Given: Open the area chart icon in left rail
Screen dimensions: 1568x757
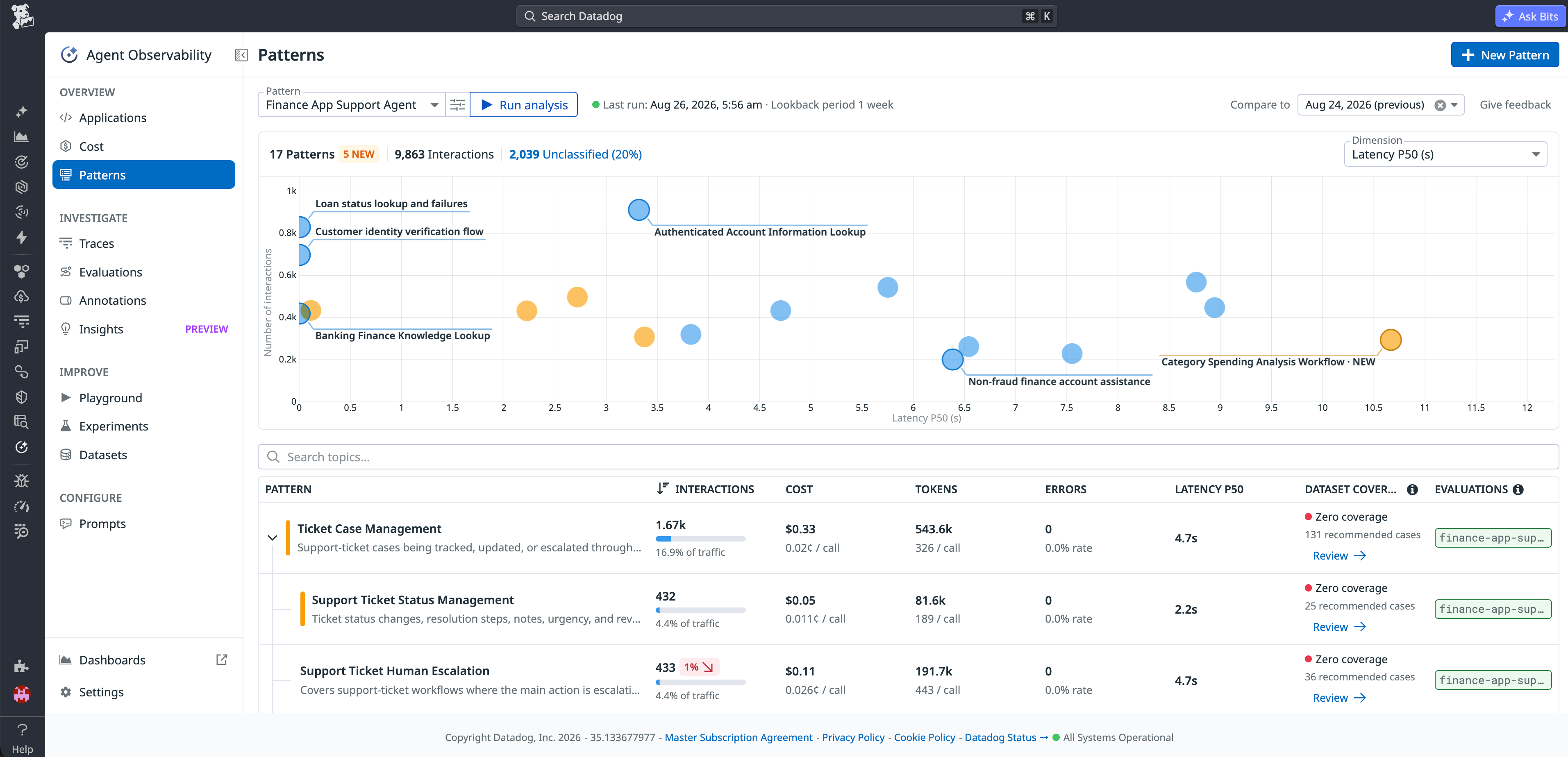Looking at the screenshot, I should 21,136.
